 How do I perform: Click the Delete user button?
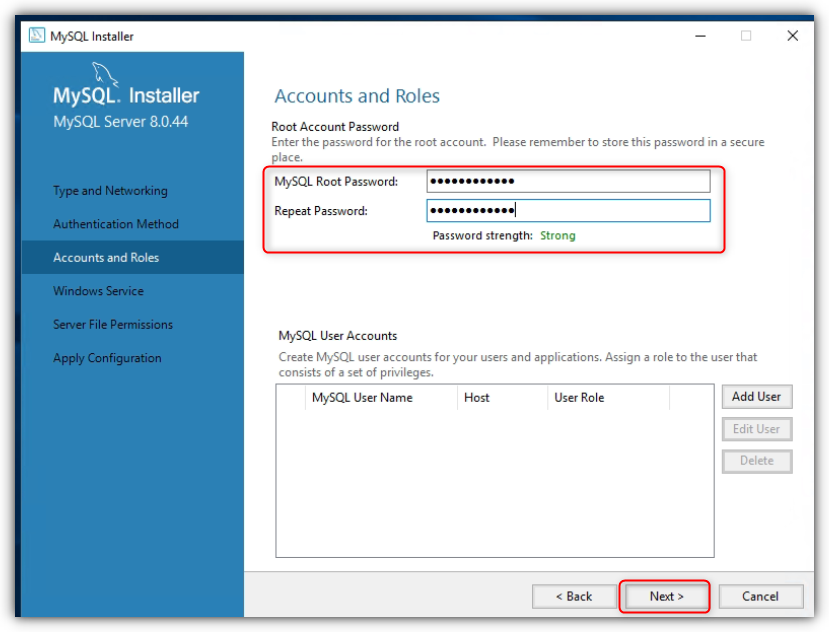click(757, 461)
